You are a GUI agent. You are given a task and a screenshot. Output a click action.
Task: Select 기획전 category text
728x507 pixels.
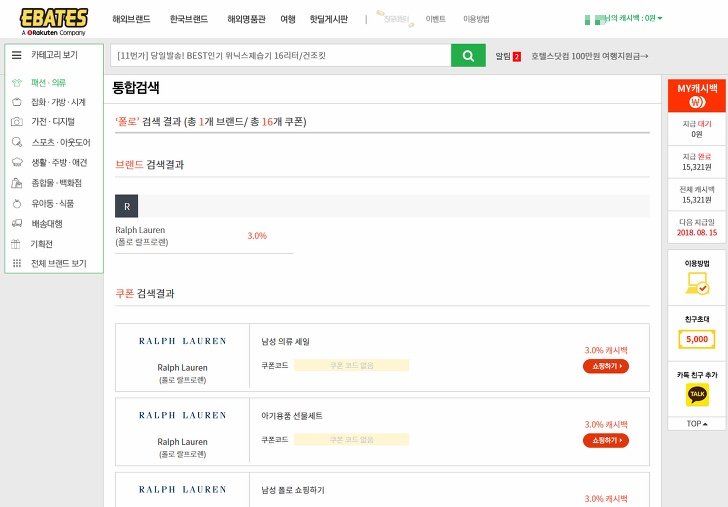[x=42, y=244]
